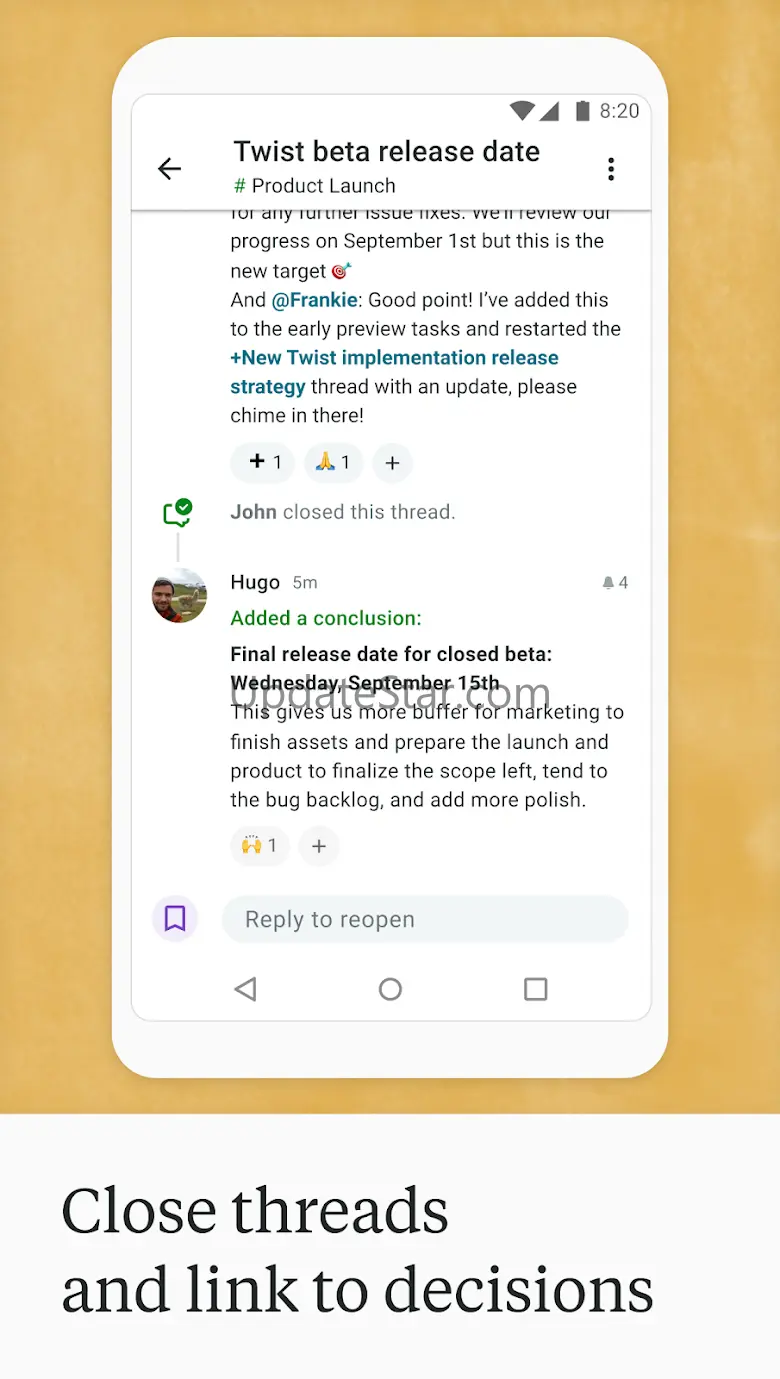
Task: Tap the back arrow in the header
Action: pos(170,169)
